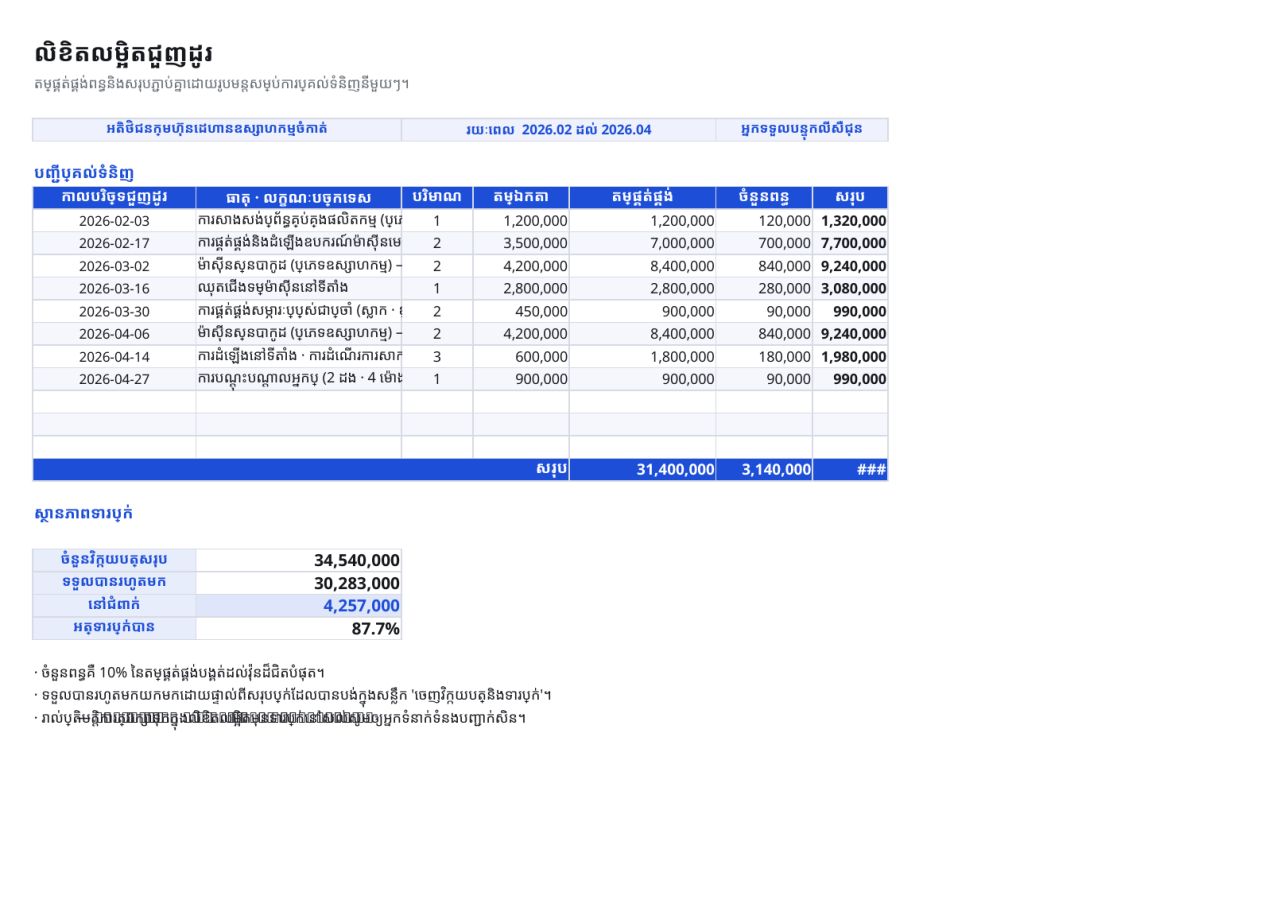This screenshot has height=900, width=1272.
Task: Click the column header "តម្លៃឯកតា"
Action: [521, 198]
